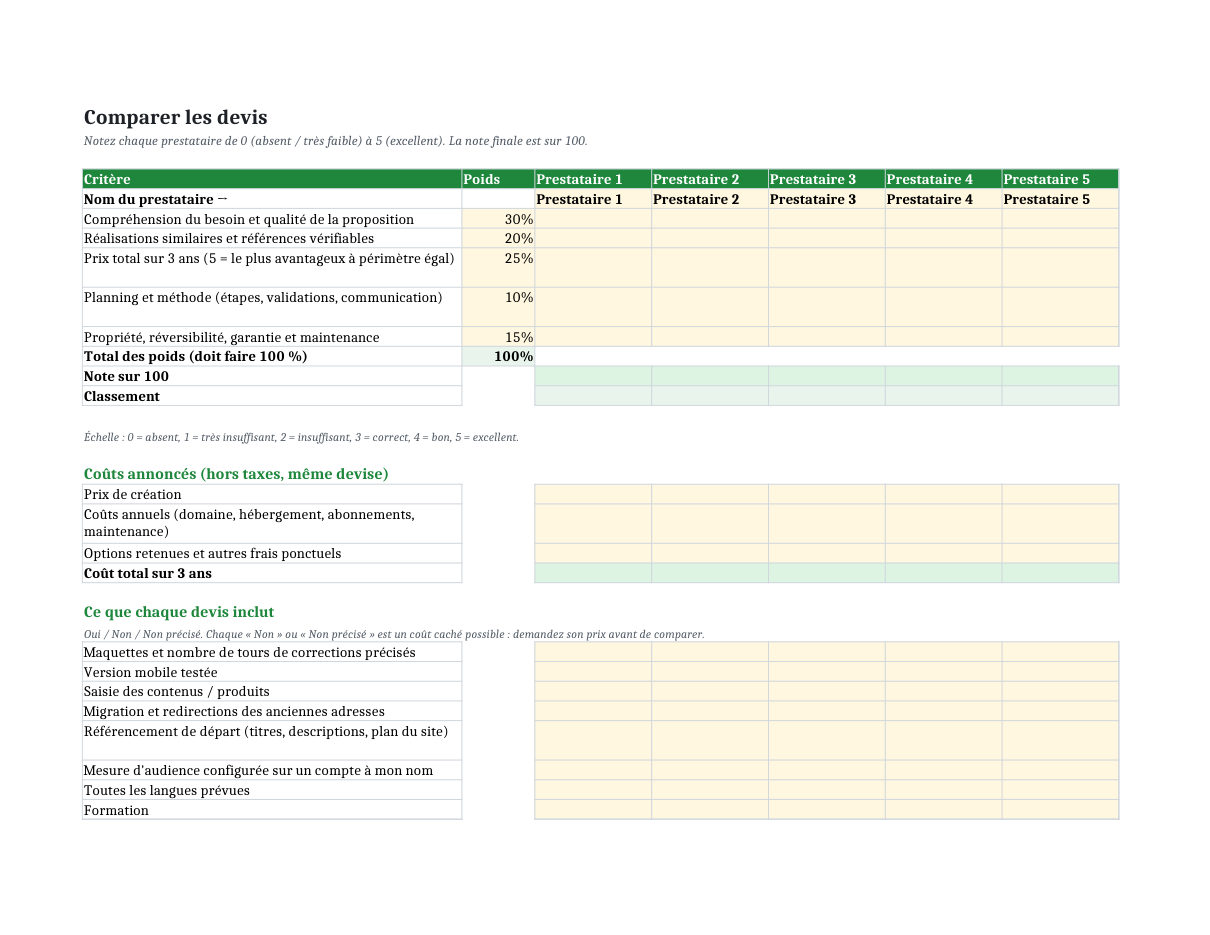
Task: Select the "Référencement de départ" row label
Action: tap(272, 741)
